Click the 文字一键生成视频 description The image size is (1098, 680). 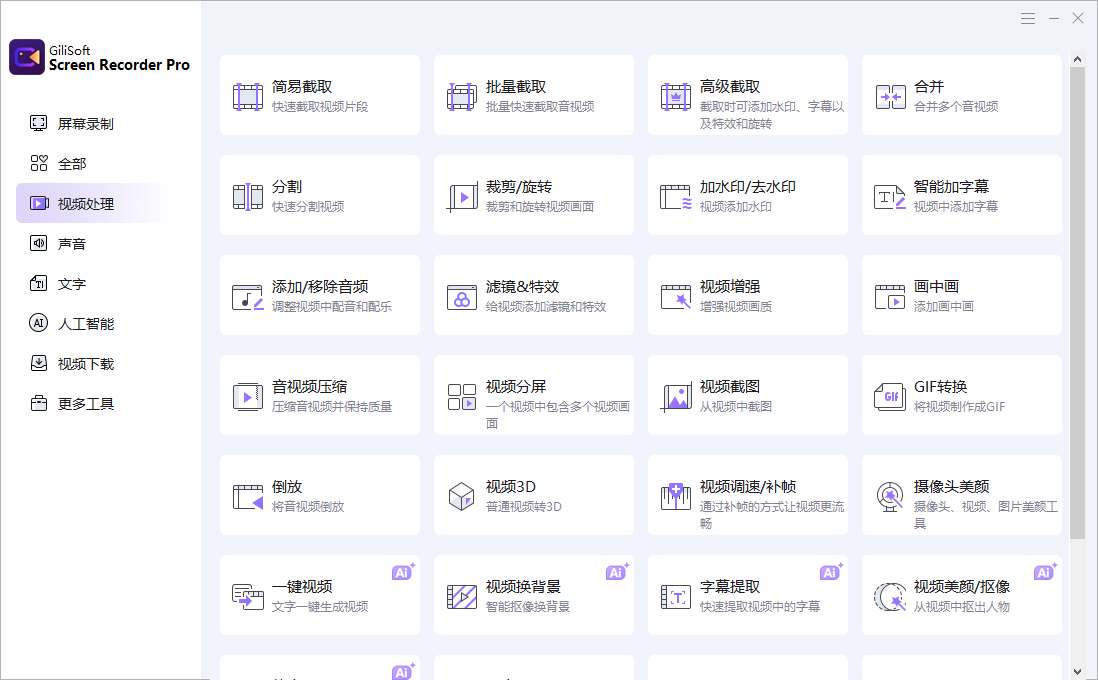click(320, 606)
